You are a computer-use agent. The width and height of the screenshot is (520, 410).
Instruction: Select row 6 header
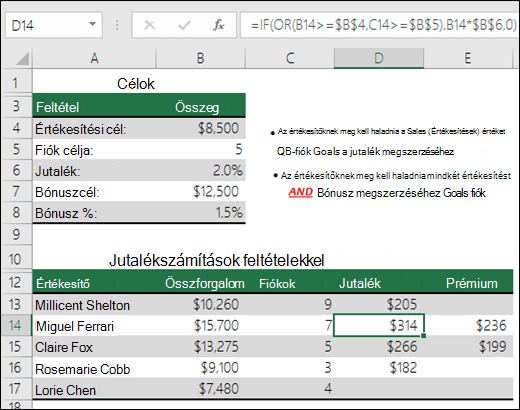[x=16, y=170]
